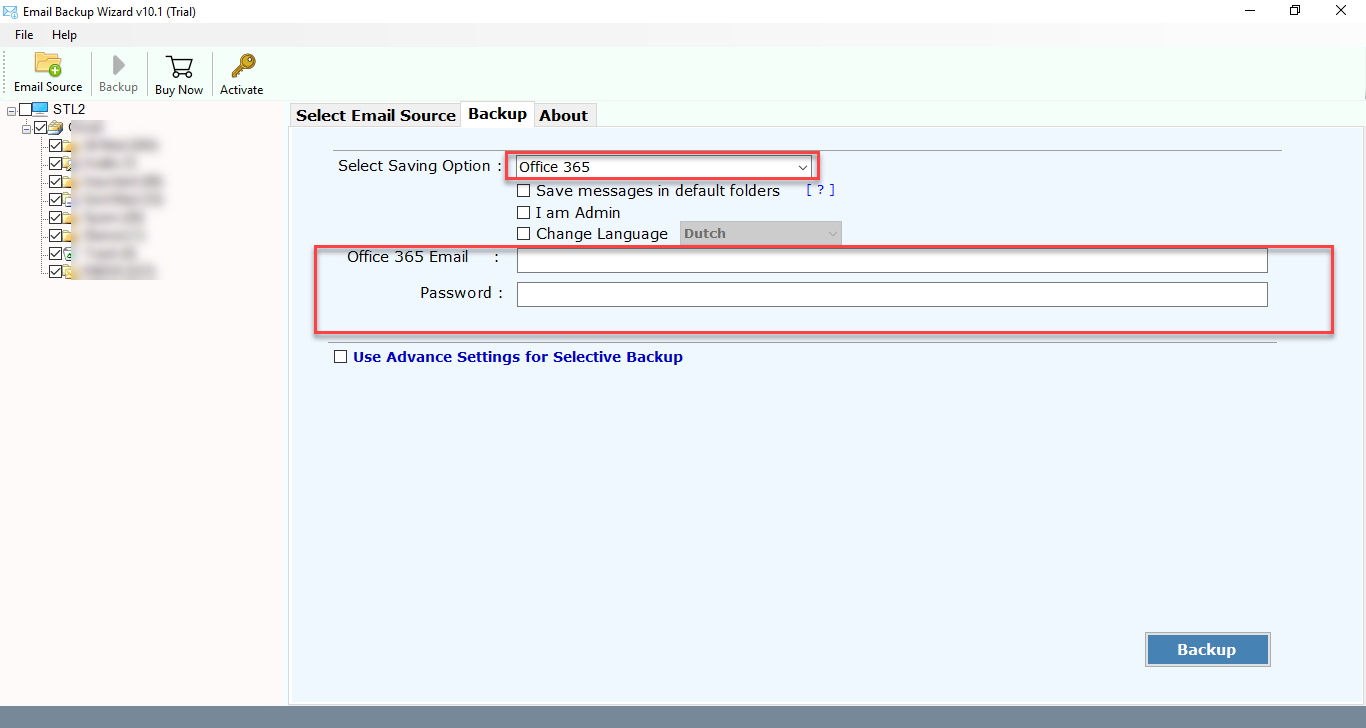Viewport: 1366px width, 728px height.
Task: Select the Backup tab
Action: click(497, 114)
